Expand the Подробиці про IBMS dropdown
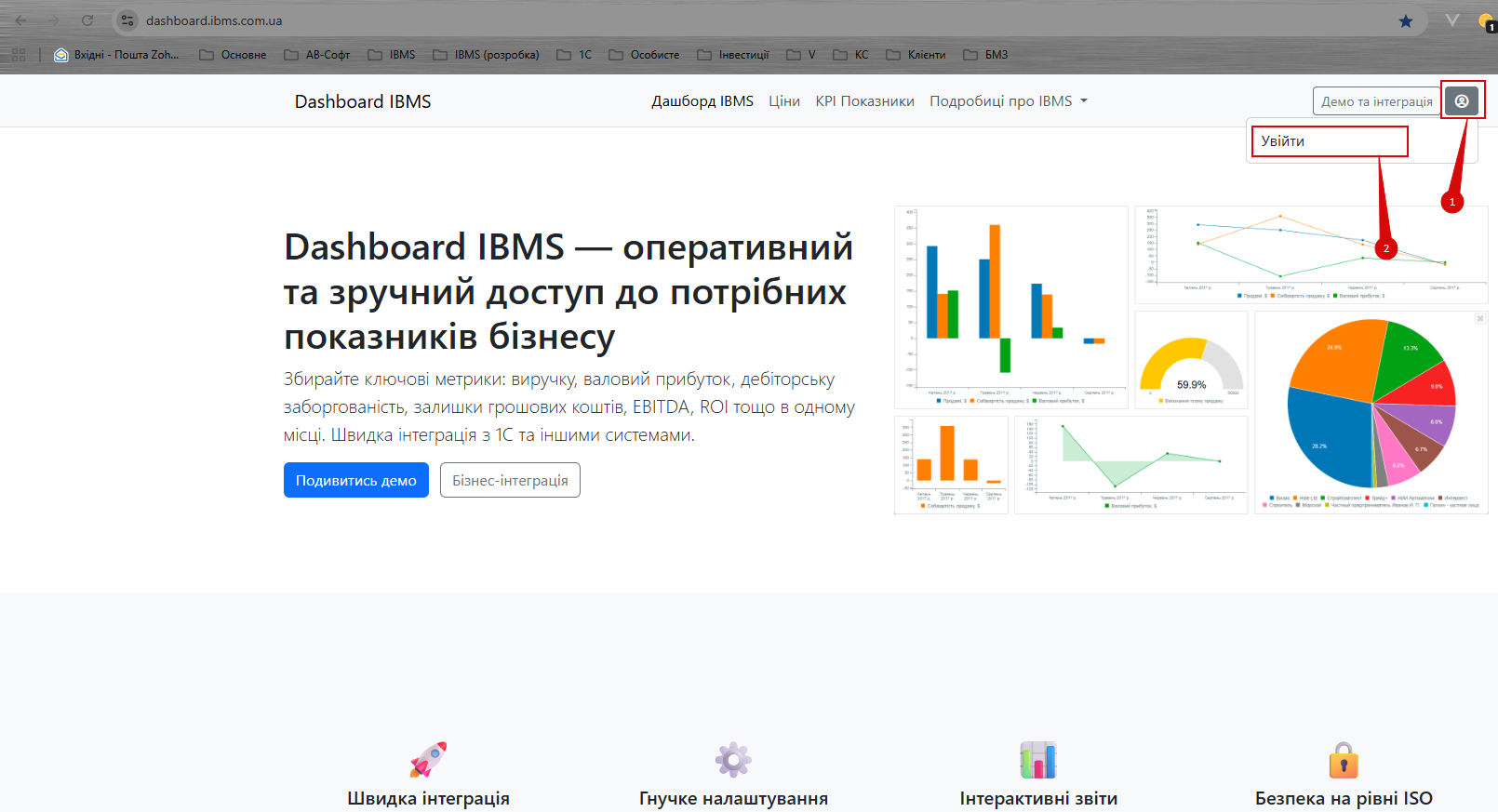Image resolution: width=1498 pixels, height=812 pixels. tap(1009, 101)
